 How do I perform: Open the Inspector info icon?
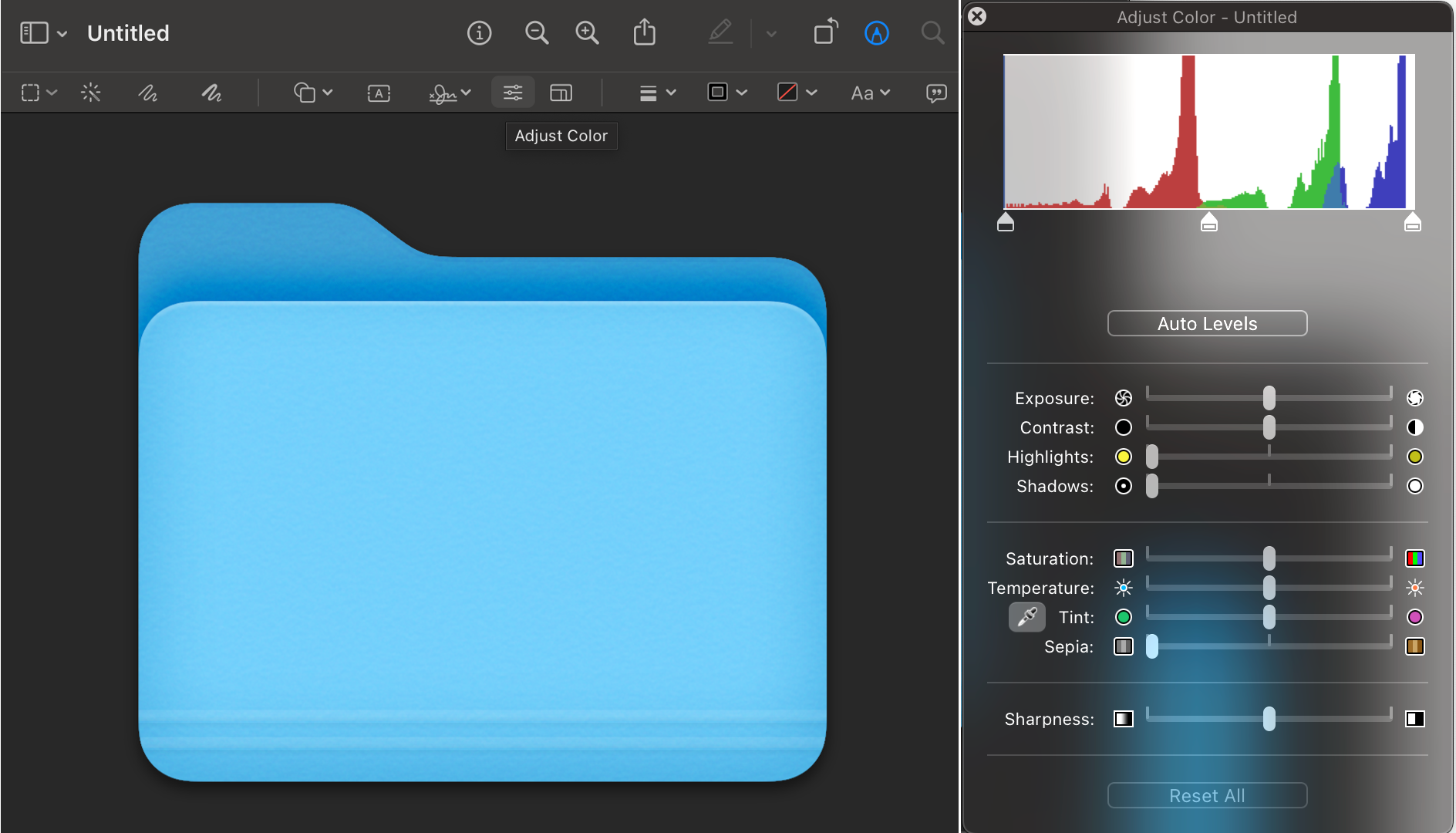pos(479,33)
